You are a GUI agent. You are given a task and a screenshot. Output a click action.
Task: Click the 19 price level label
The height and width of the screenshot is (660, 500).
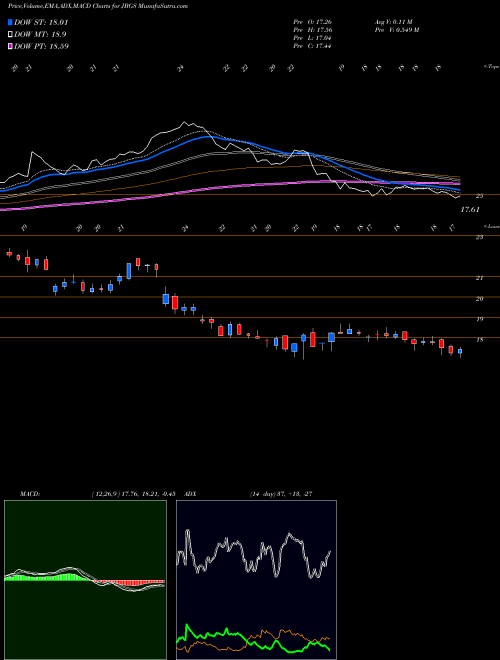point(479,319)
